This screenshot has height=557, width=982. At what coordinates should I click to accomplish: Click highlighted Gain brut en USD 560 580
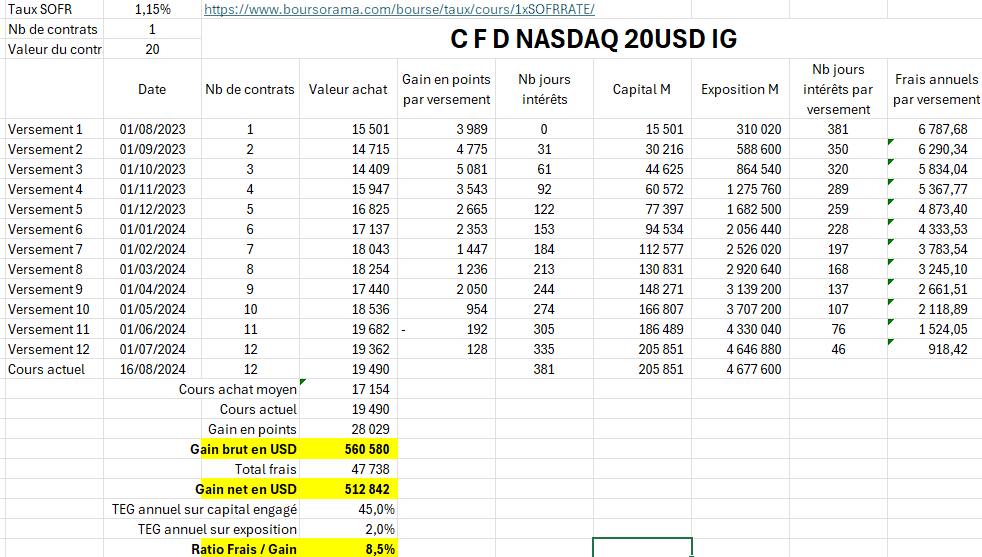pos(348,450)
